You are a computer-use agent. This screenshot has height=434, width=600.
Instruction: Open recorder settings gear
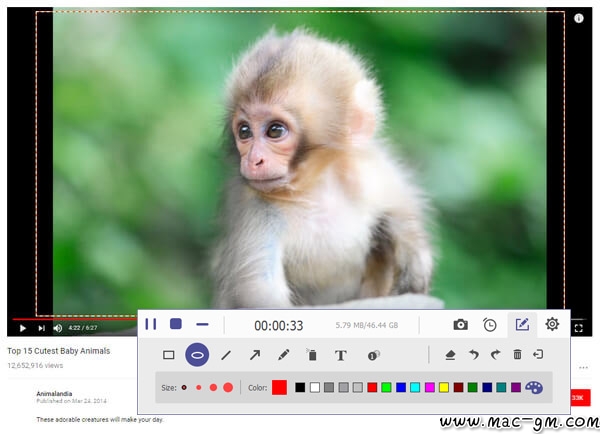click(552, 325)
